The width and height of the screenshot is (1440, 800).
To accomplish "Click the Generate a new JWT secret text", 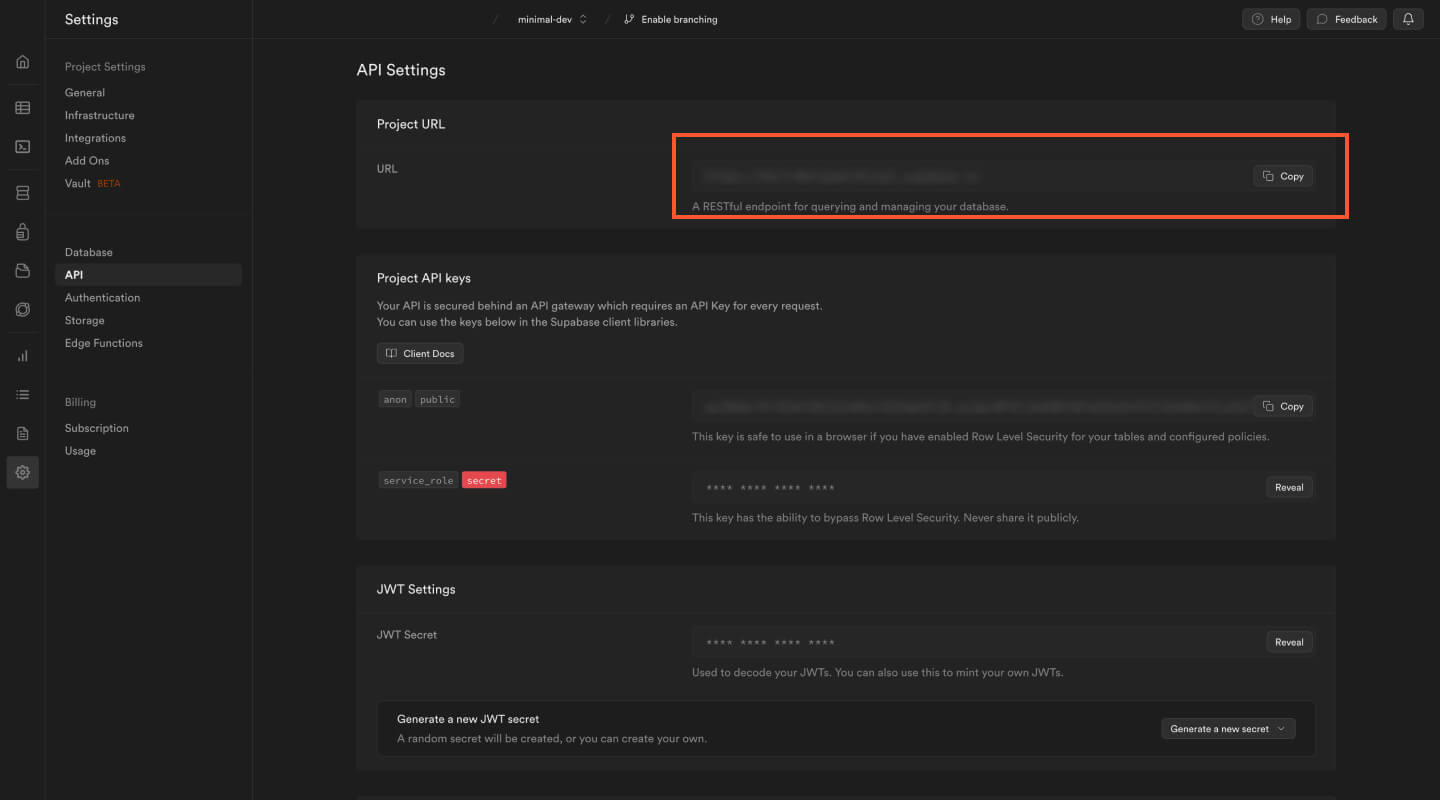I will click(x=468, y=719).
